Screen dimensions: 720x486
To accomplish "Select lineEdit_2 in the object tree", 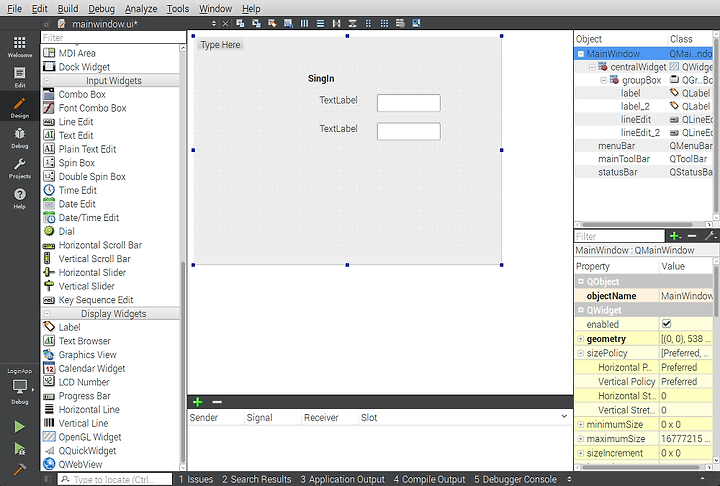I will click(640, 133).
